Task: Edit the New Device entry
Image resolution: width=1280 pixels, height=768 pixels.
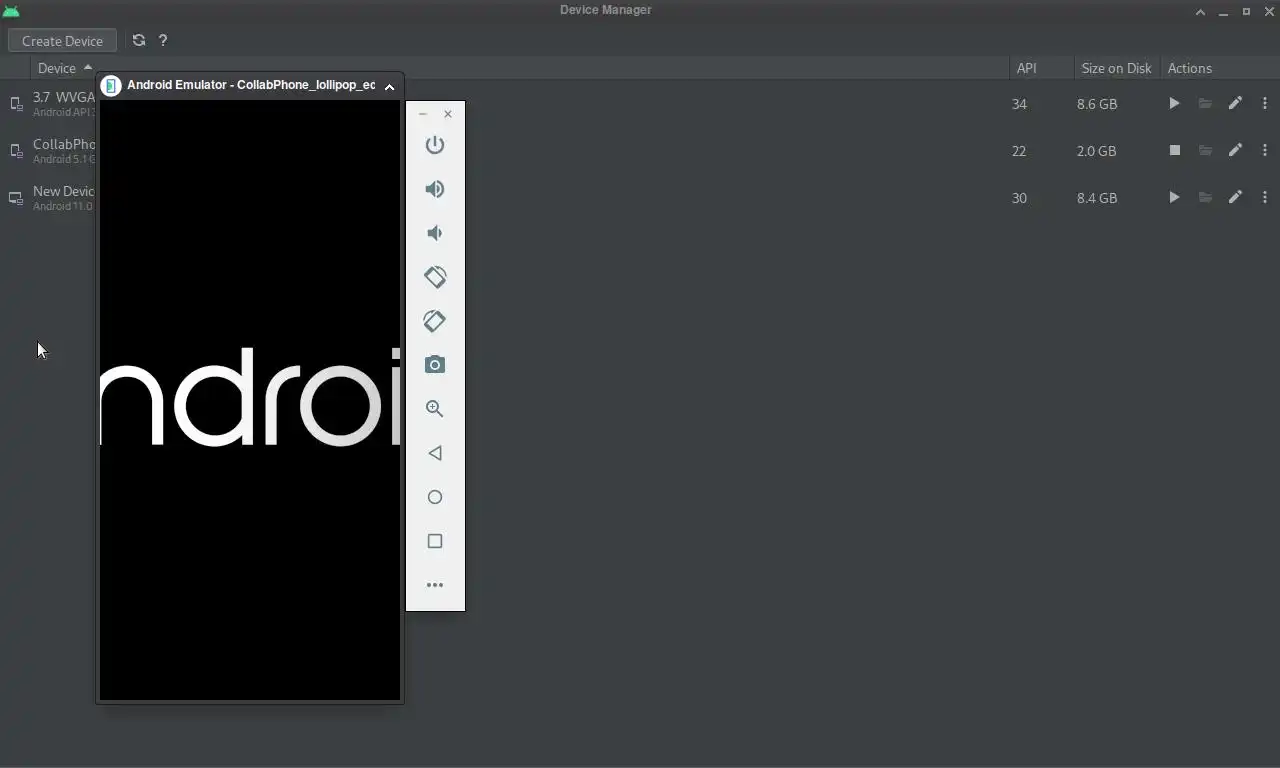Action: click(x=1235, y=197)
